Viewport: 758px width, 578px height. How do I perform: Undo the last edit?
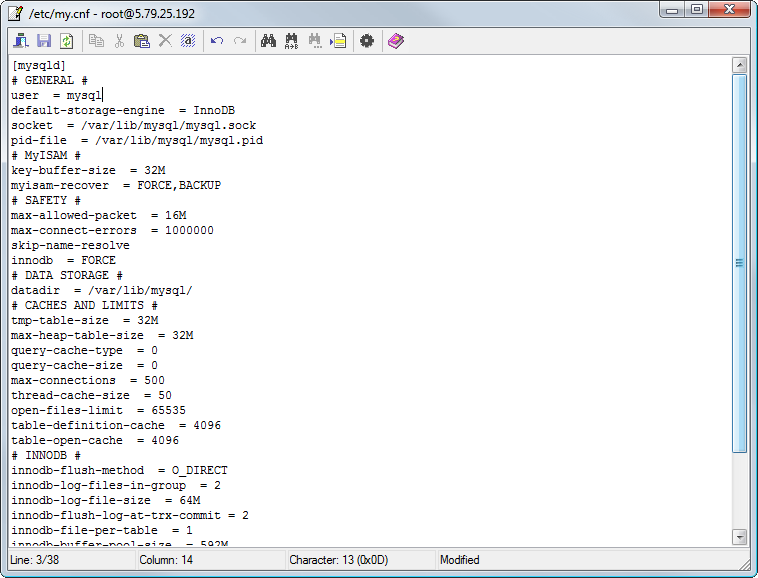(x=217, y=41)
